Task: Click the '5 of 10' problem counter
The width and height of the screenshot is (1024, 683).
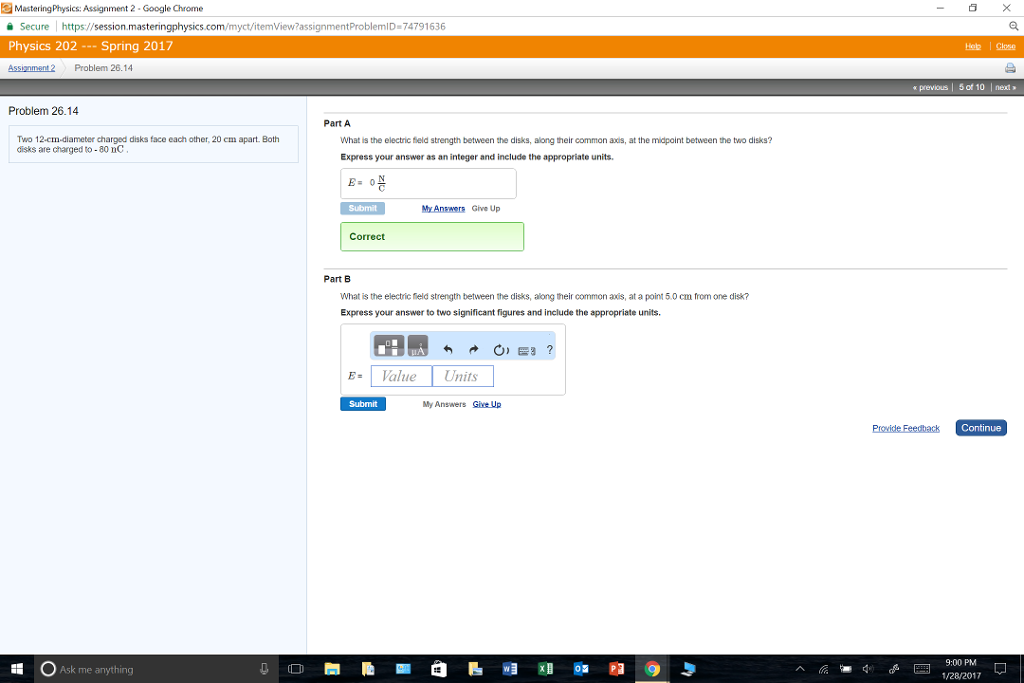Action: [971, 87]
